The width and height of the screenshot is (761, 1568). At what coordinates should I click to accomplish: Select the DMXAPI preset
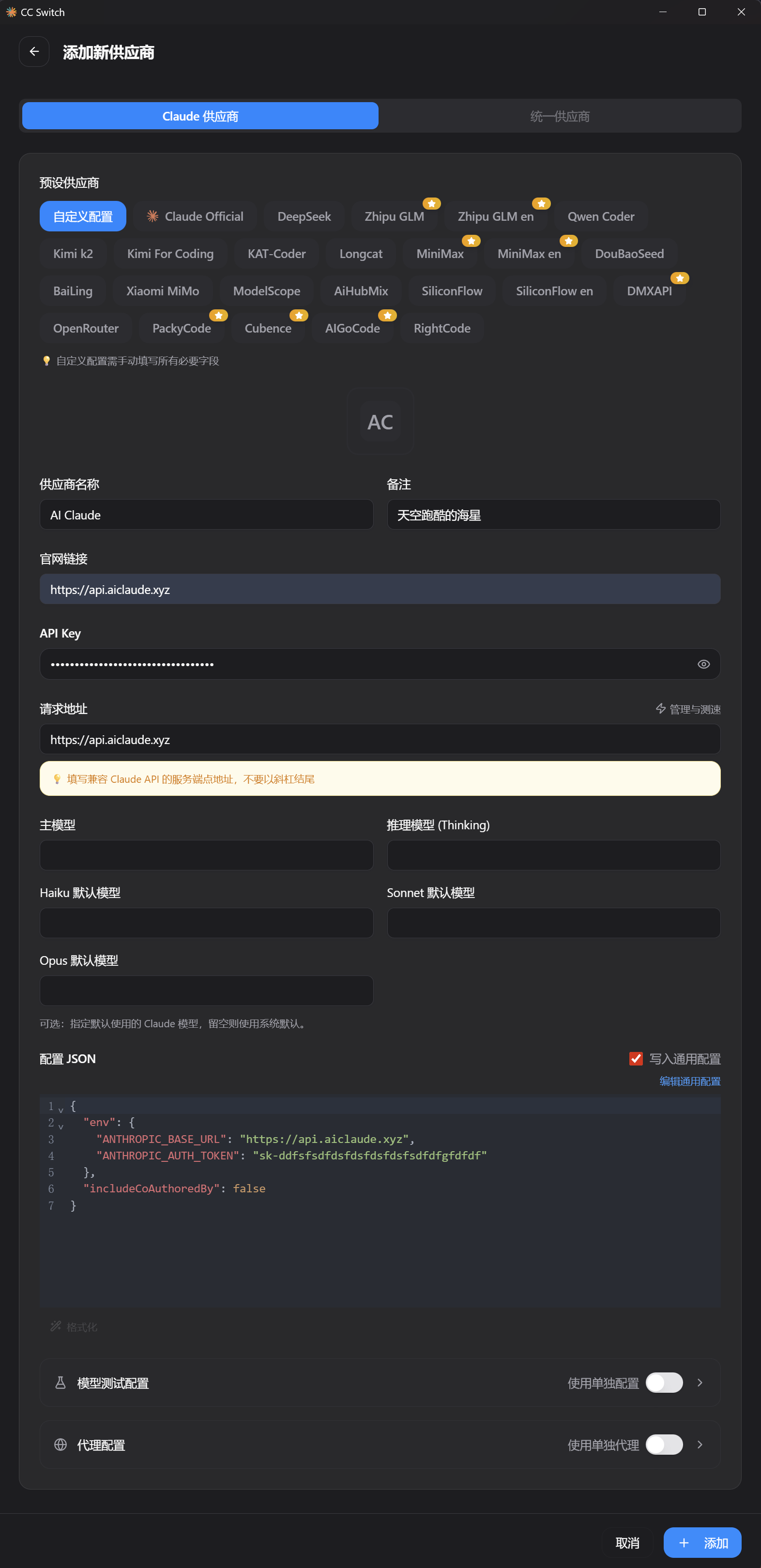coord(650,291)
